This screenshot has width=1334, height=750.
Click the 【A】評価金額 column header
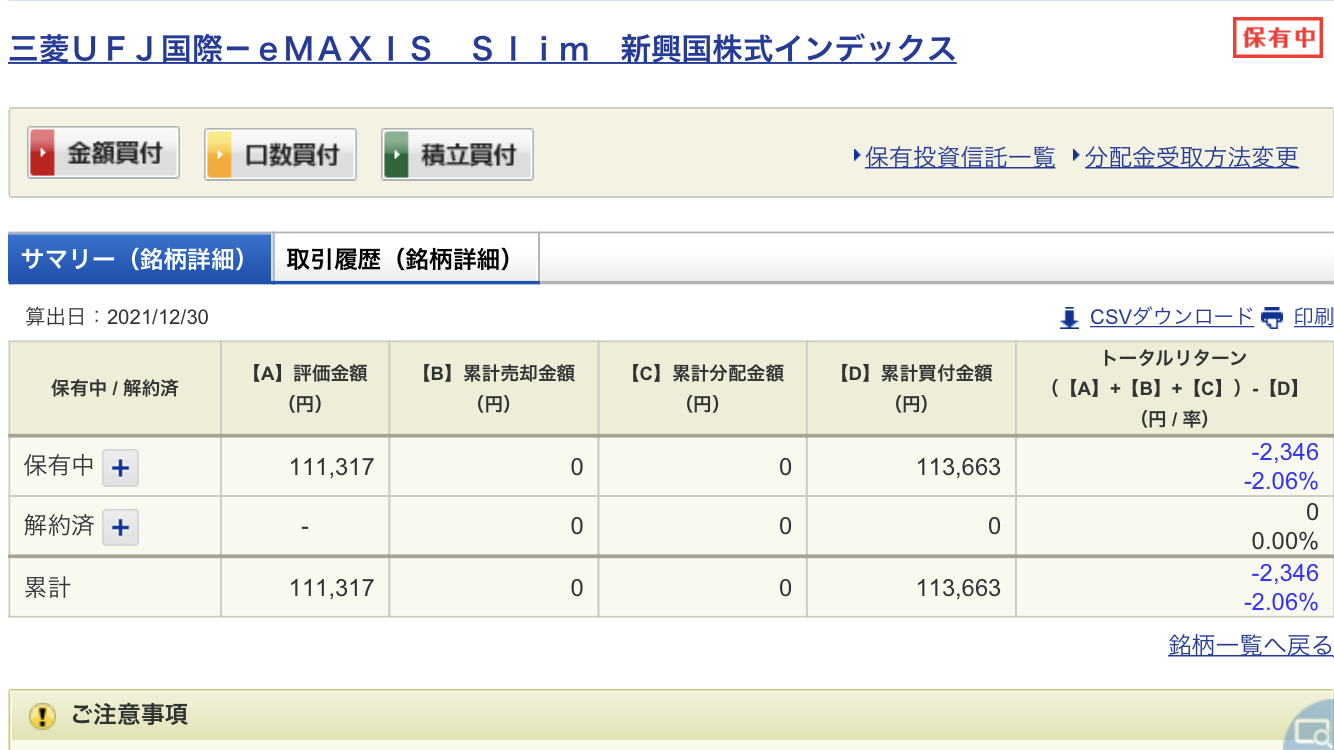click(305, 388)
